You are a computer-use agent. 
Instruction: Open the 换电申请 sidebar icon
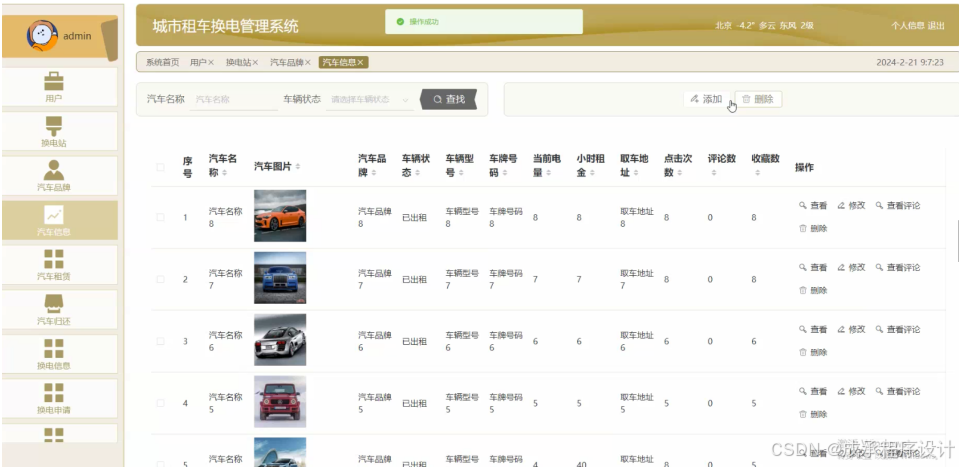click(54, 392)
